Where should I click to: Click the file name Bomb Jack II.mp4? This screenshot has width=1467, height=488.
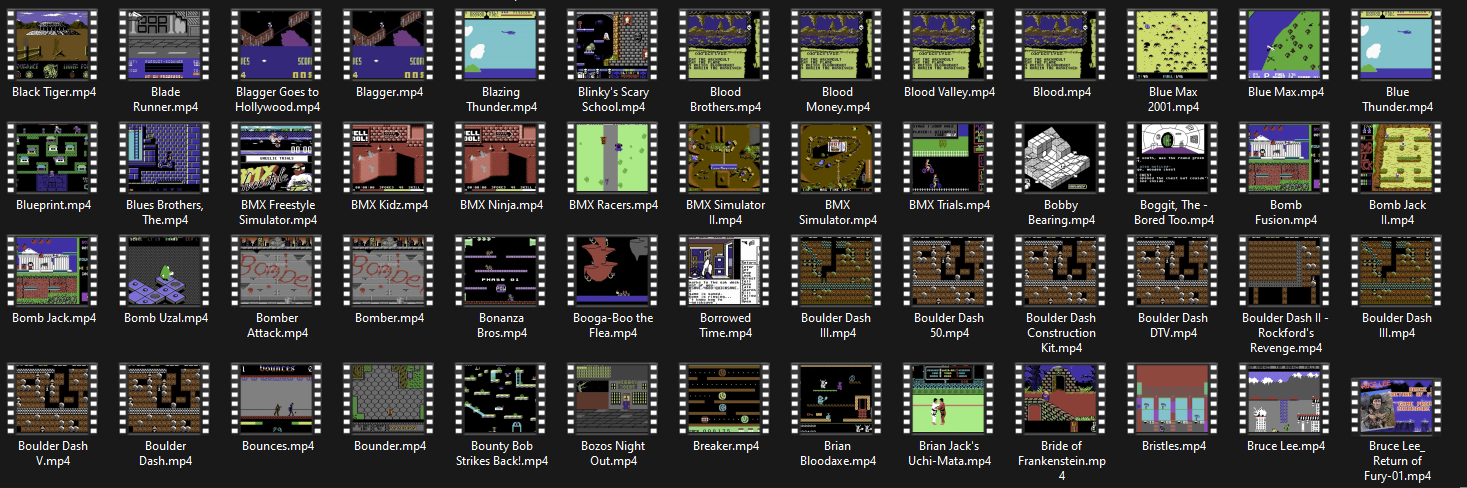coord(1398,212)
